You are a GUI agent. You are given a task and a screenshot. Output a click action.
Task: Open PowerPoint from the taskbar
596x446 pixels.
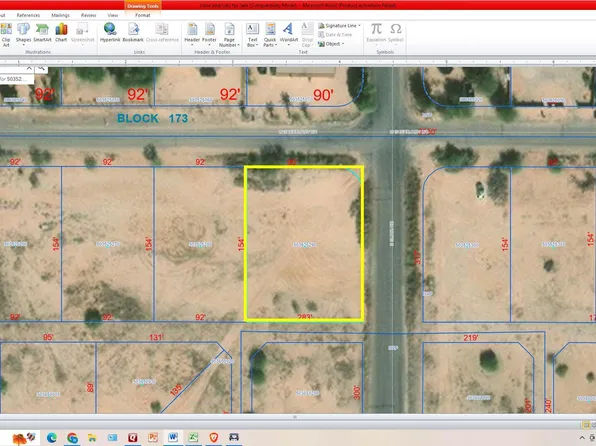point(153,438)
